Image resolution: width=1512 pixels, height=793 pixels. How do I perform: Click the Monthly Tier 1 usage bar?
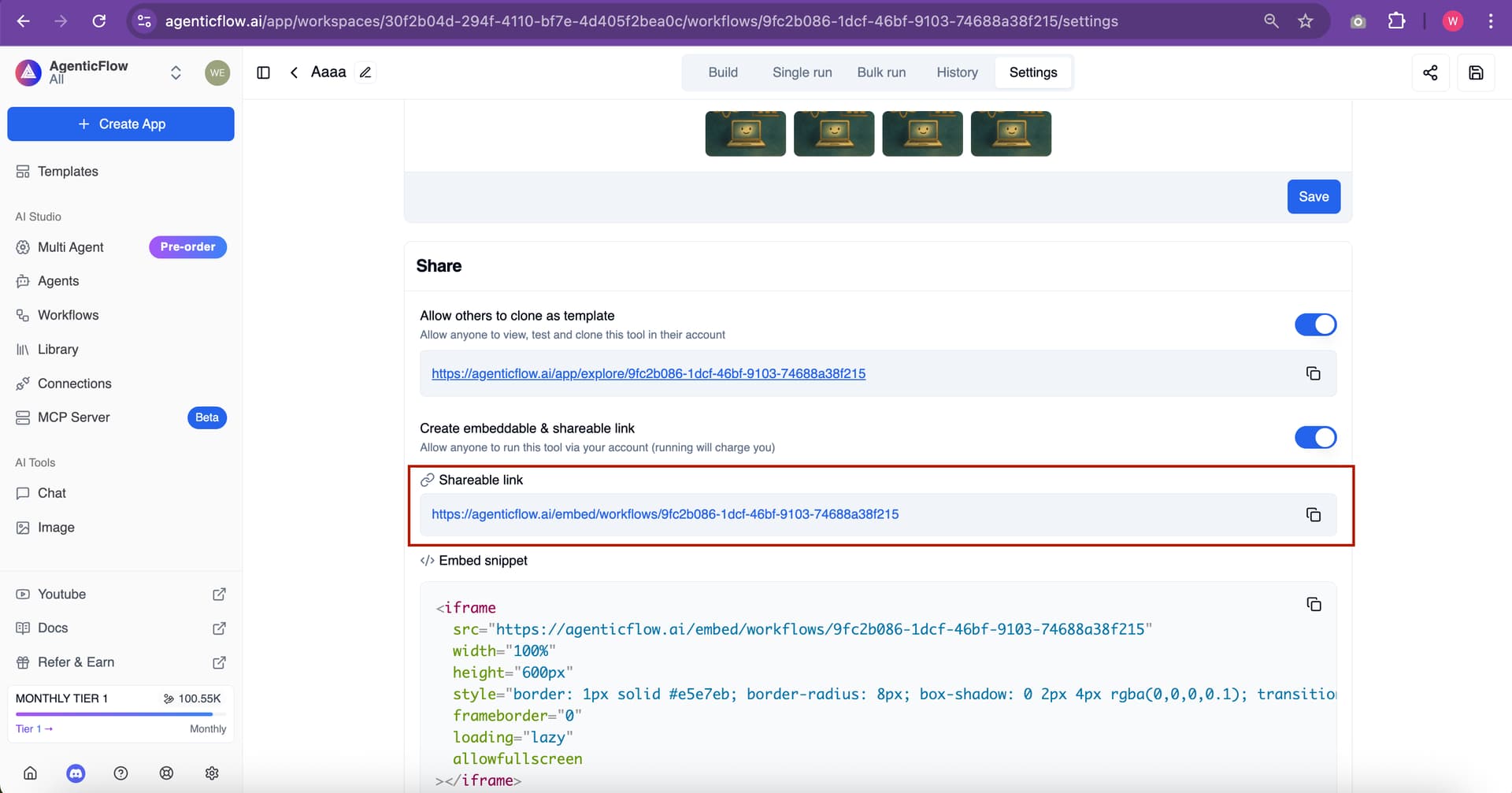pyautogui.click(x=120, y=714)
